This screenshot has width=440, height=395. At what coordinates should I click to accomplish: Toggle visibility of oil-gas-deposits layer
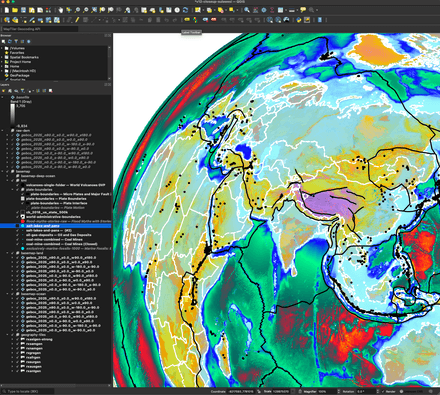(x=18, y=235)
